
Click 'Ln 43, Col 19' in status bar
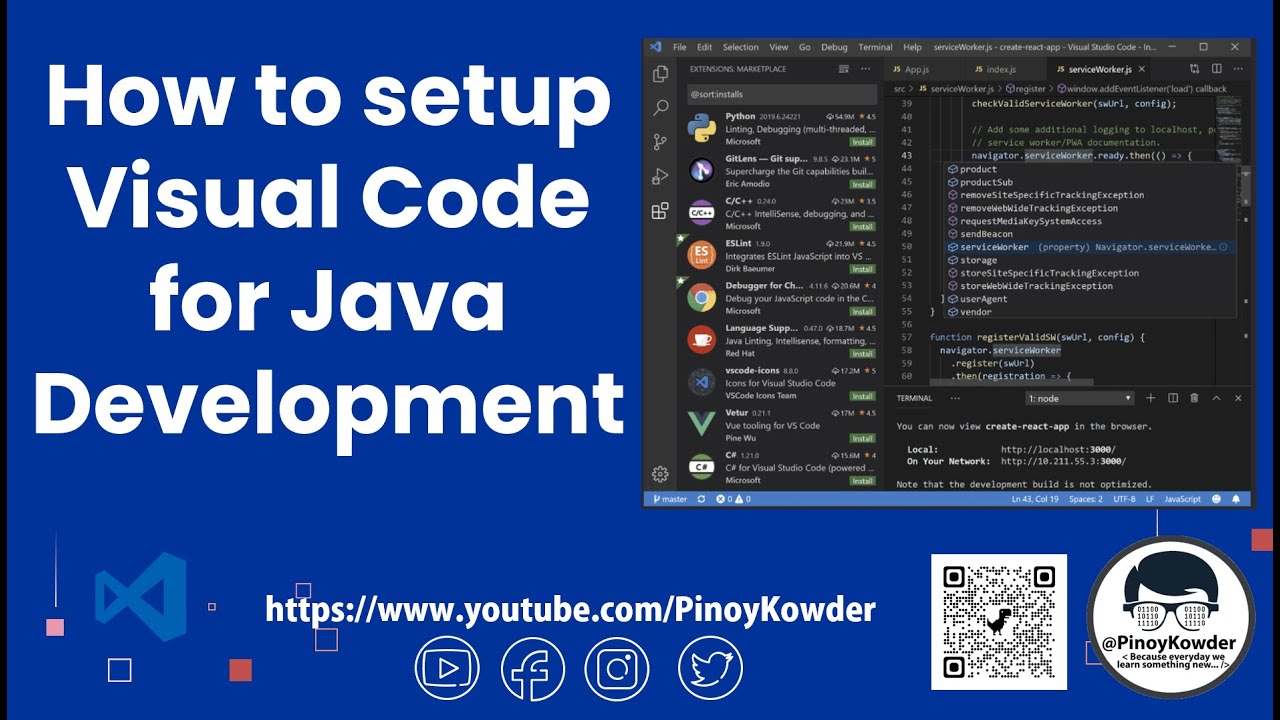tap(1036, 499)
